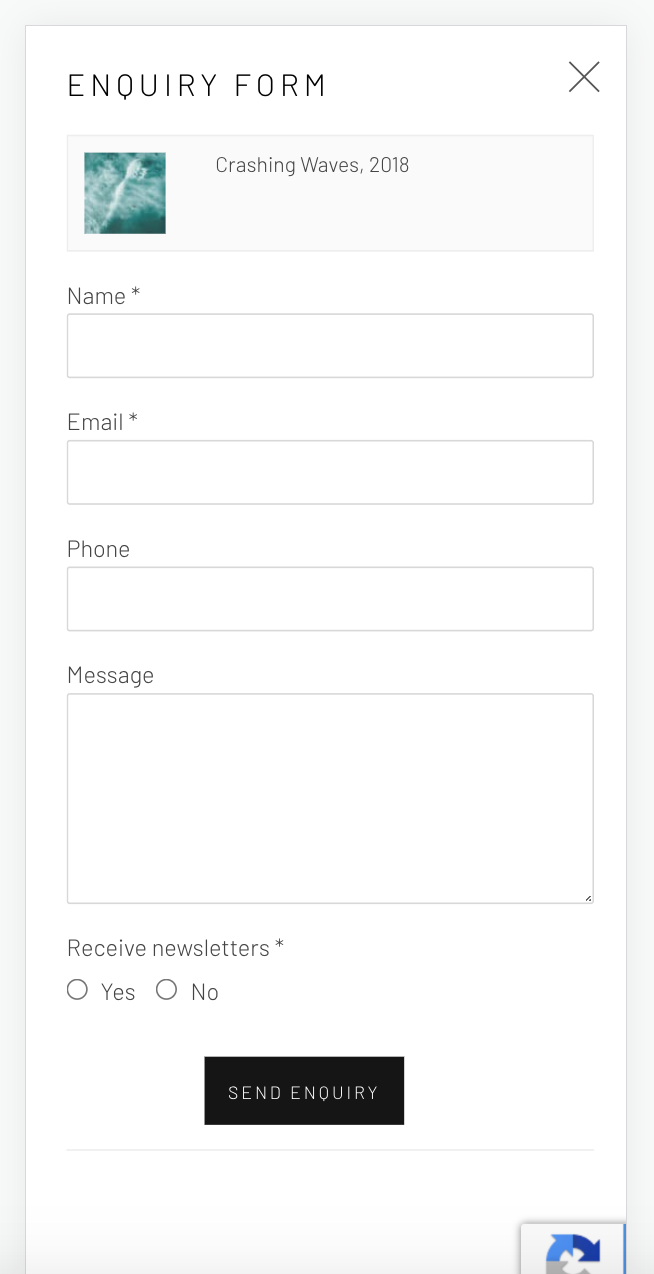This screenshot has height=1274, width=654.
Task: Click the Email field label
Action: click(102, 422)
